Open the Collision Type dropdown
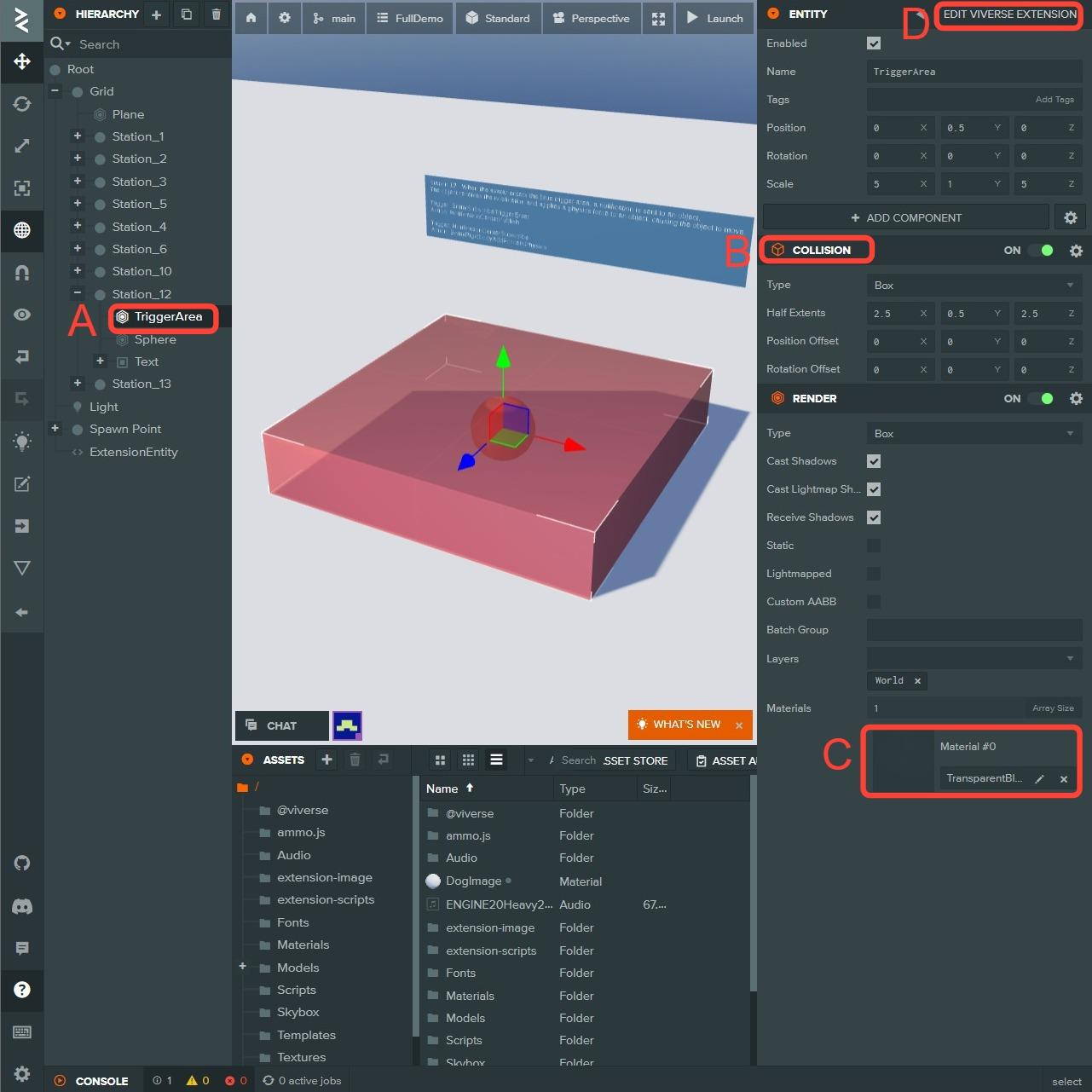This screenshot has width=1092, height=1092. click(974, 286)
